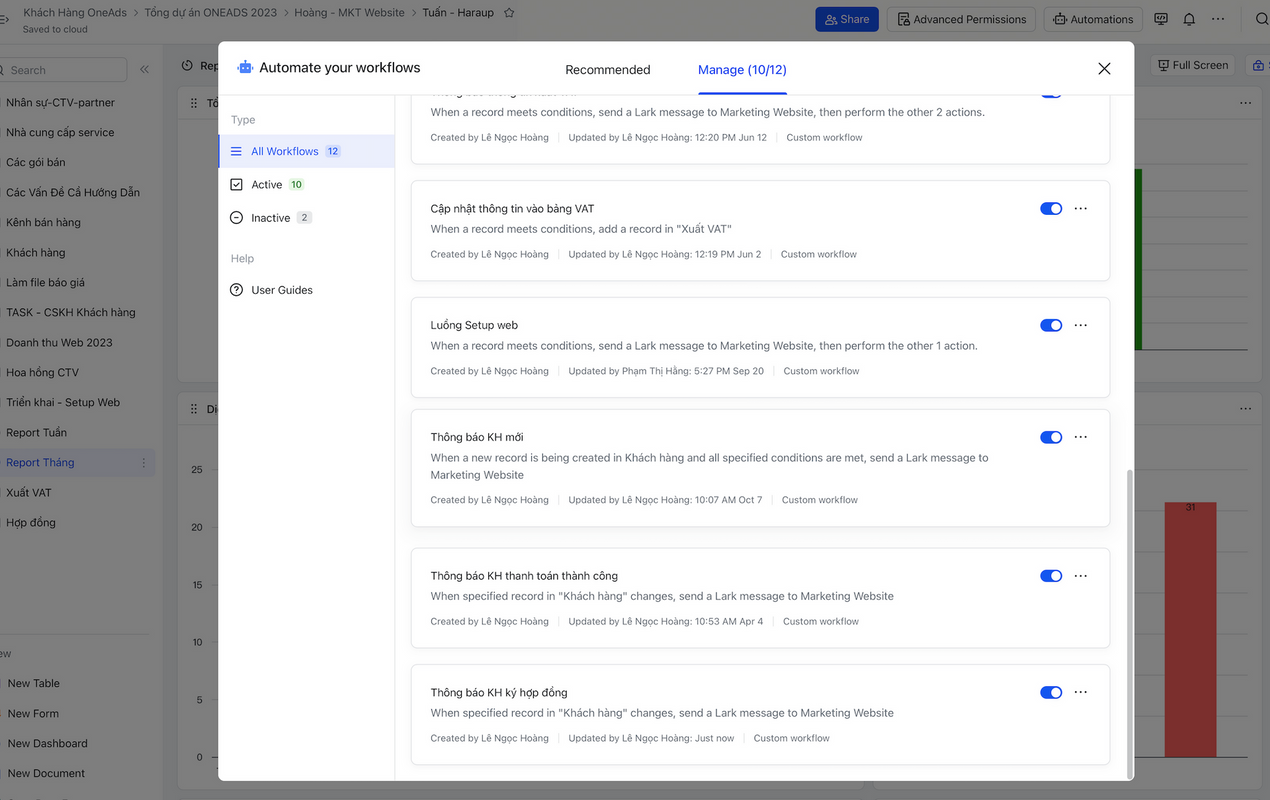The width and height of the screenshot is (1270, 800).
Task: Collapse the sidebar with double chevron icon
Action: (x=144, y=70)
